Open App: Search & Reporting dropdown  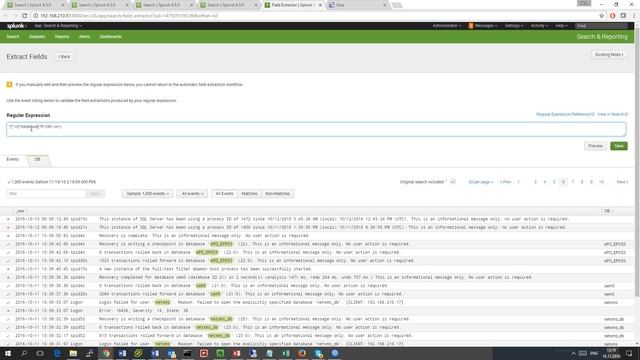58,26
